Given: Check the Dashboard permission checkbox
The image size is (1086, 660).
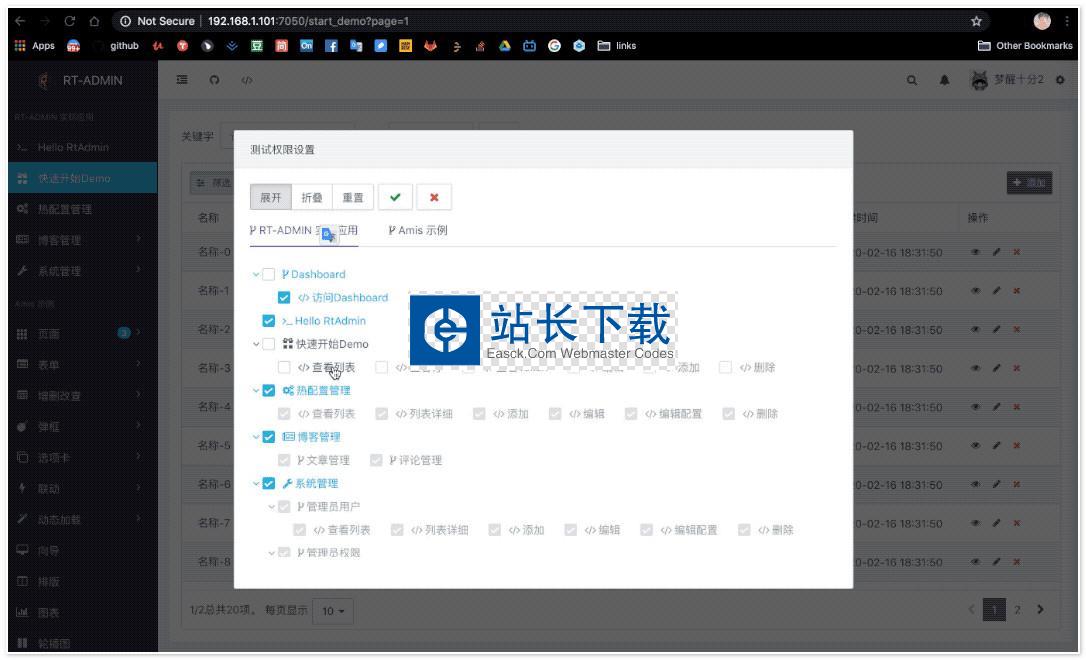Looking at the screenshot, I should (268, 274).
